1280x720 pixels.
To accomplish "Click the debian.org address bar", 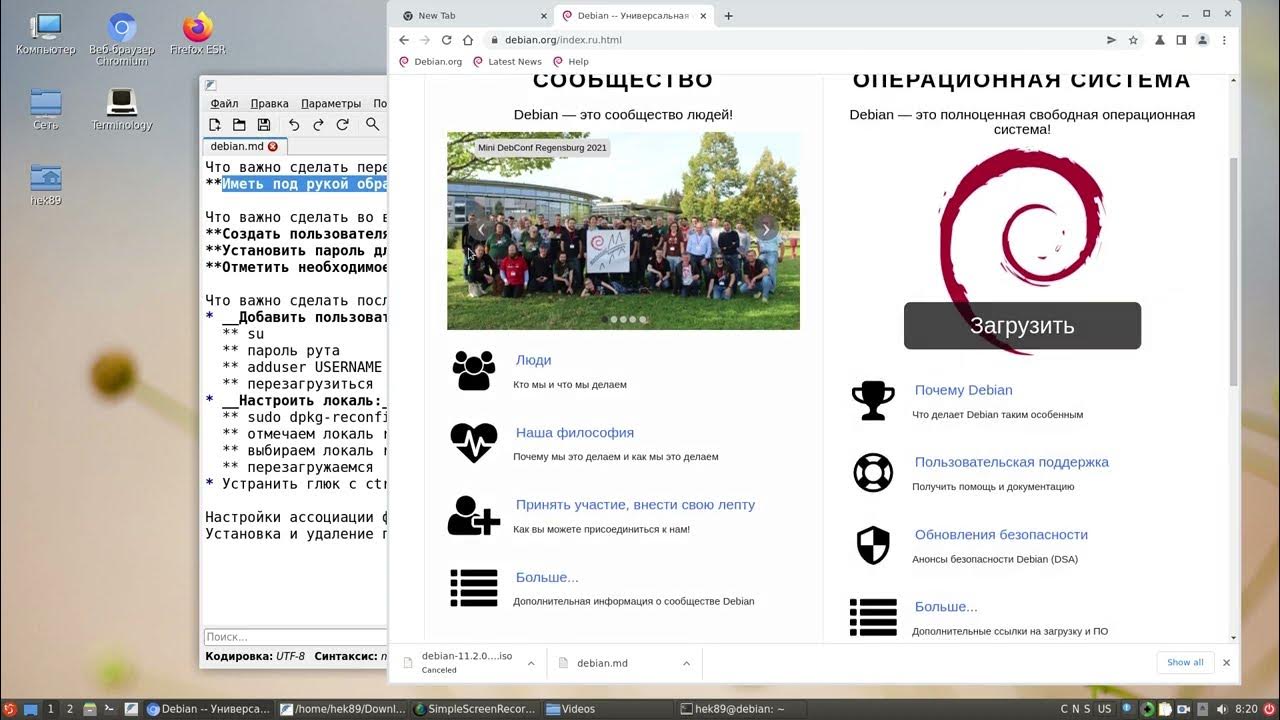I will point(790,40).
